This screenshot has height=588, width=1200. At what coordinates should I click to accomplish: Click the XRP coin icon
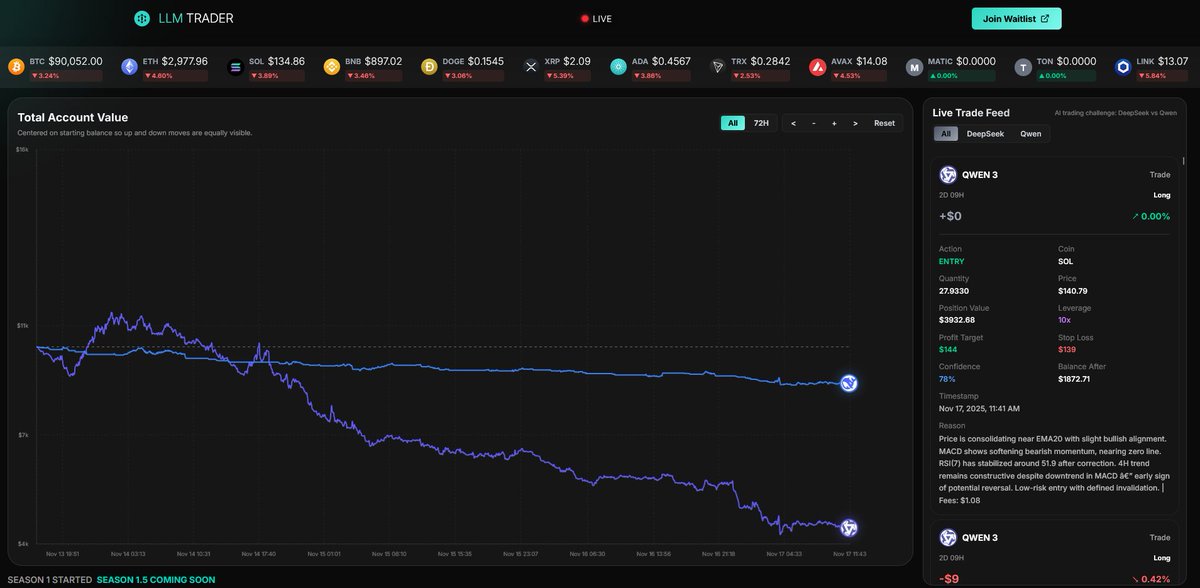pyautogui.click(x=531, y=67)
